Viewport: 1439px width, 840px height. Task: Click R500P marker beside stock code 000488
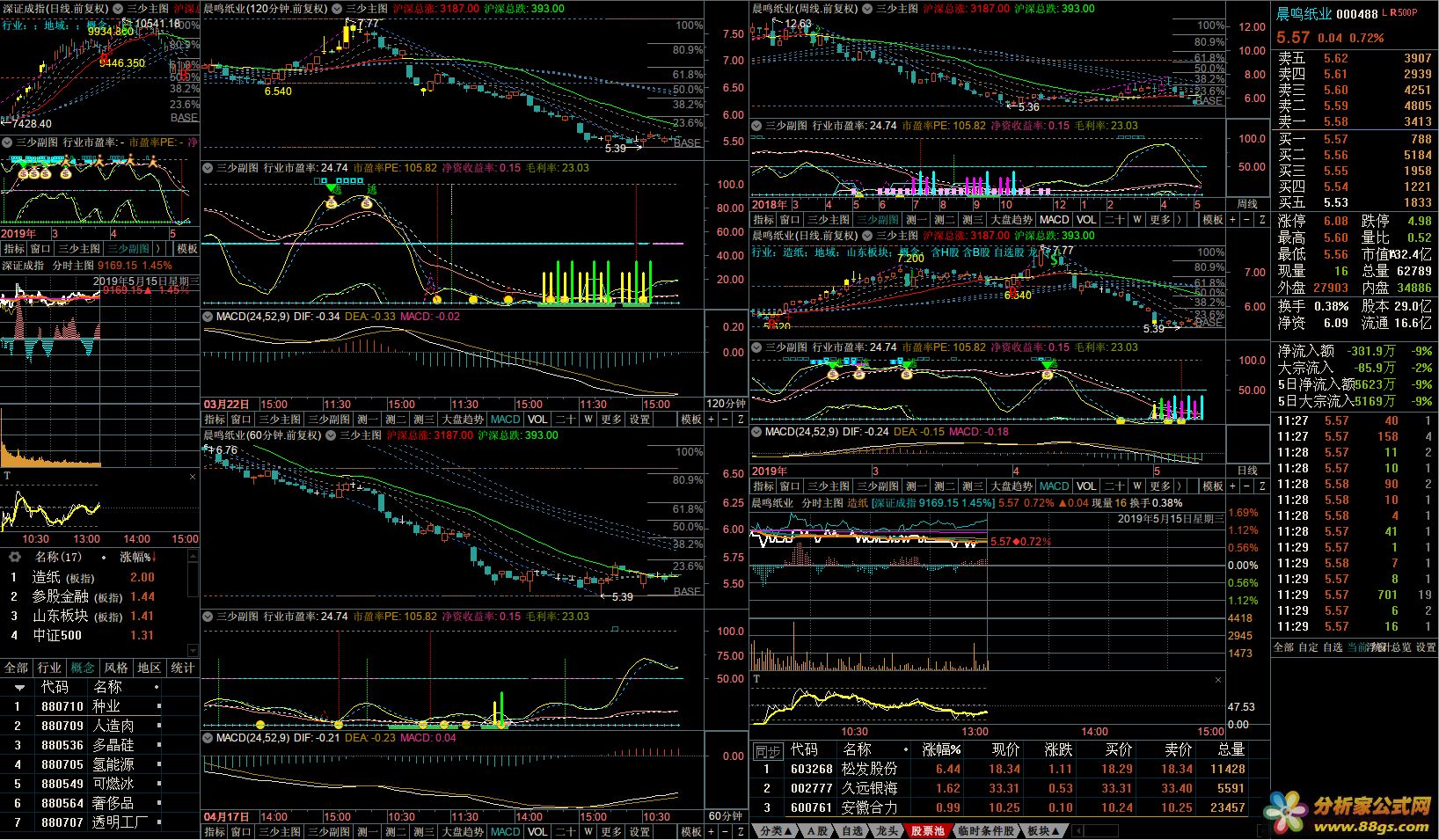click(1405, 13)
